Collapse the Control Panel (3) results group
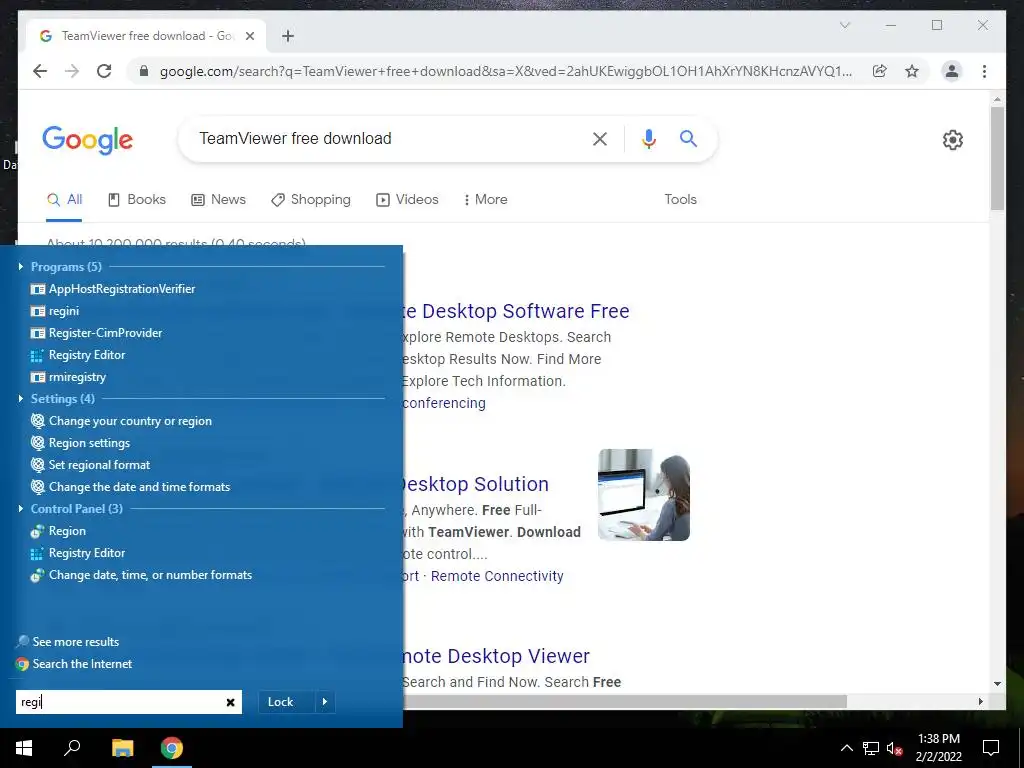This screenshot has height=768, width=1024. point(21,508)
